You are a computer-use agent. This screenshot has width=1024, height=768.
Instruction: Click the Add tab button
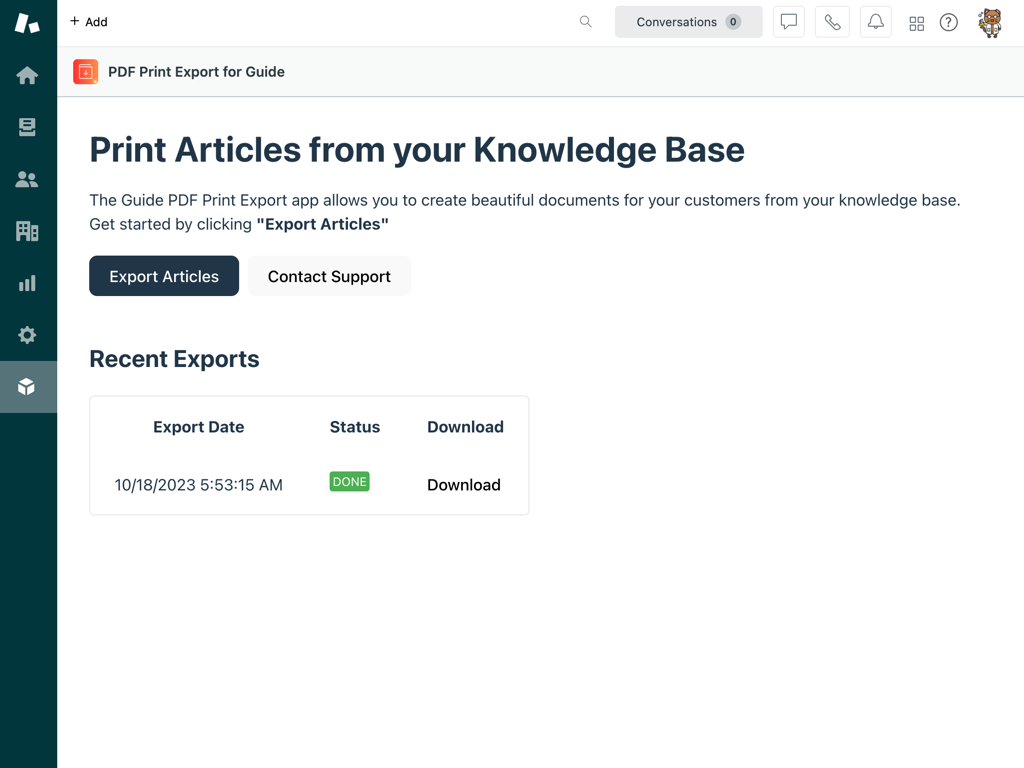point(89,22)
